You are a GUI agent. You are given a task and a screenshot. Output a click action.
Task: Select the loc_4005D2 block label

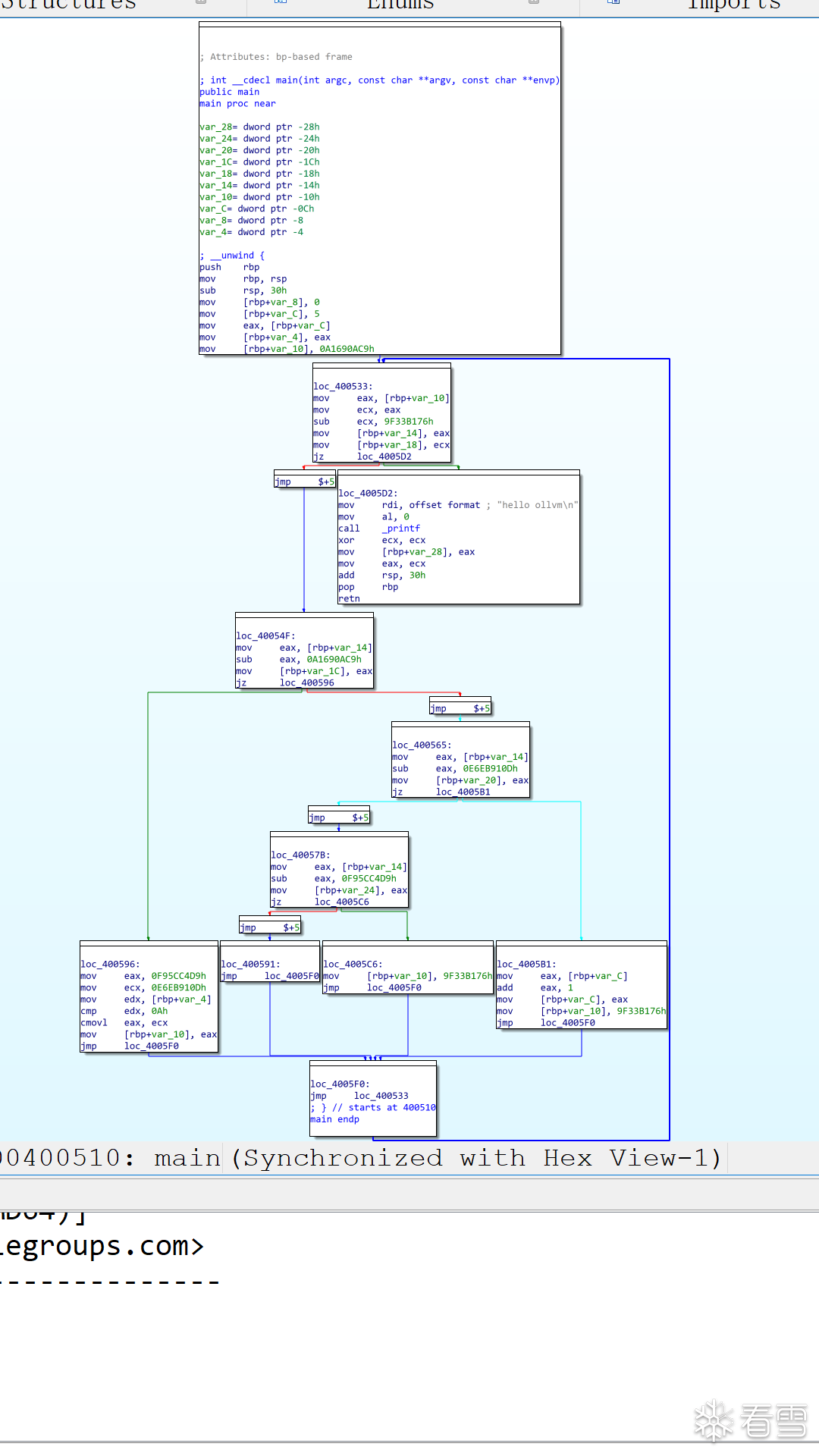[x=369, y=494]
